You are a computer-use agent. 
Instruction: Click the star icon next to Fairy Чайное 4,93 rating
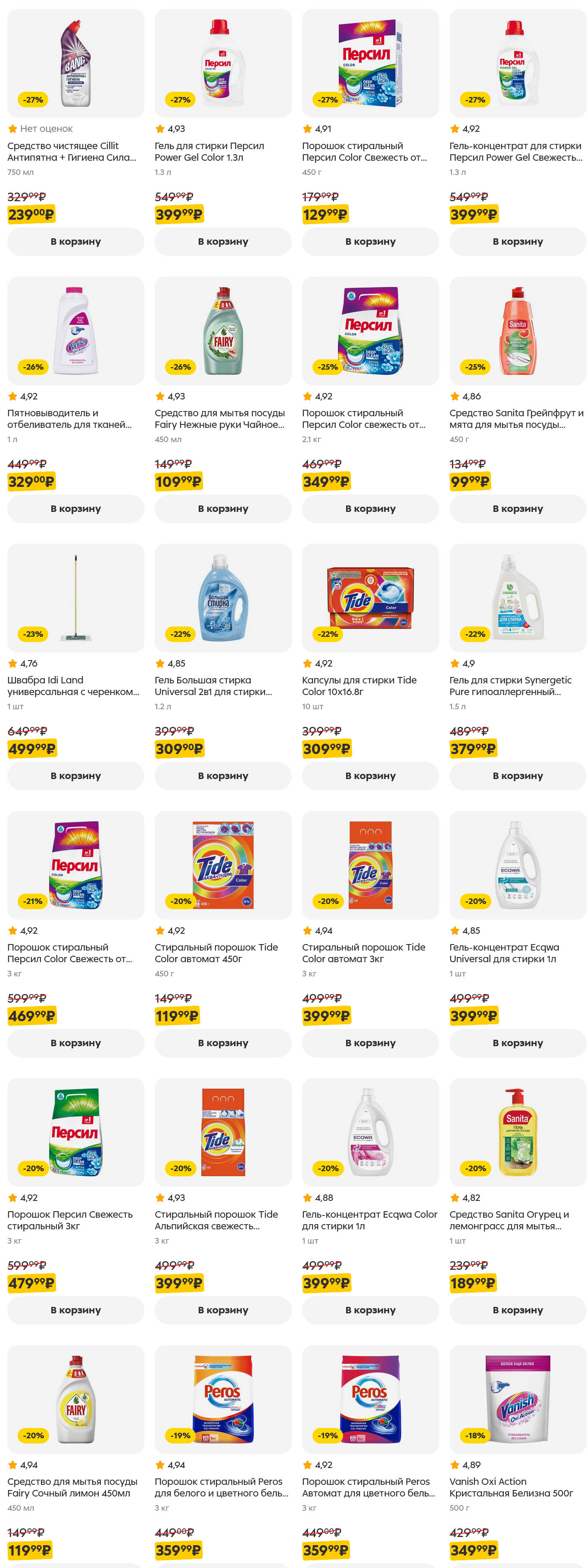pyautogui.click(x=160, y=396)
